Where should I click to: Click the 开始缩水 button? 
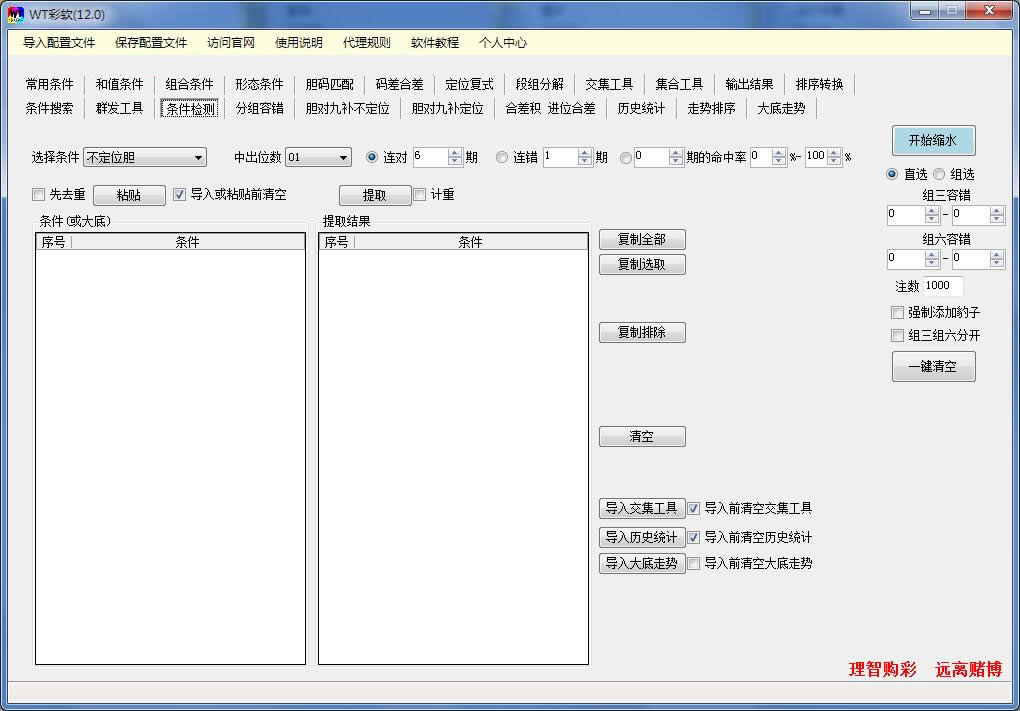click(x=932, y=140)
